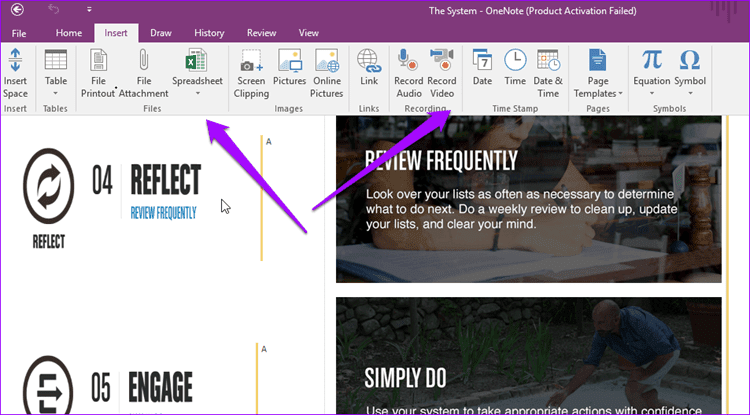Image resolution: width=750 pixels, height=415 pixels.
Task: Start Record Audio
Action: click(x=408, y=60)
